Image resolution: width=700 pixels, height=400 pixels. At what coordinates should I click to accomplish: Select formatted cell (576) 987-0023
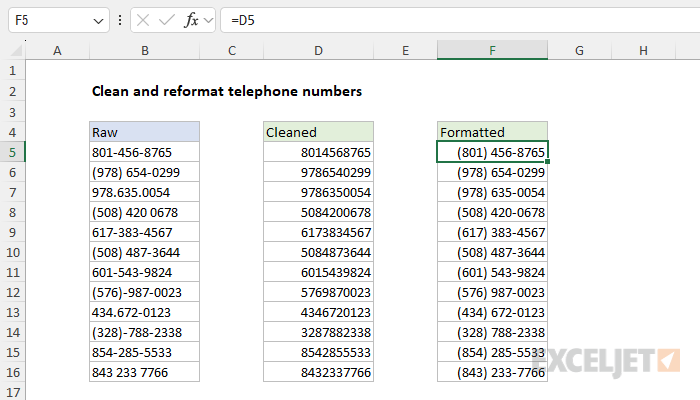click(x=492, y=292)
